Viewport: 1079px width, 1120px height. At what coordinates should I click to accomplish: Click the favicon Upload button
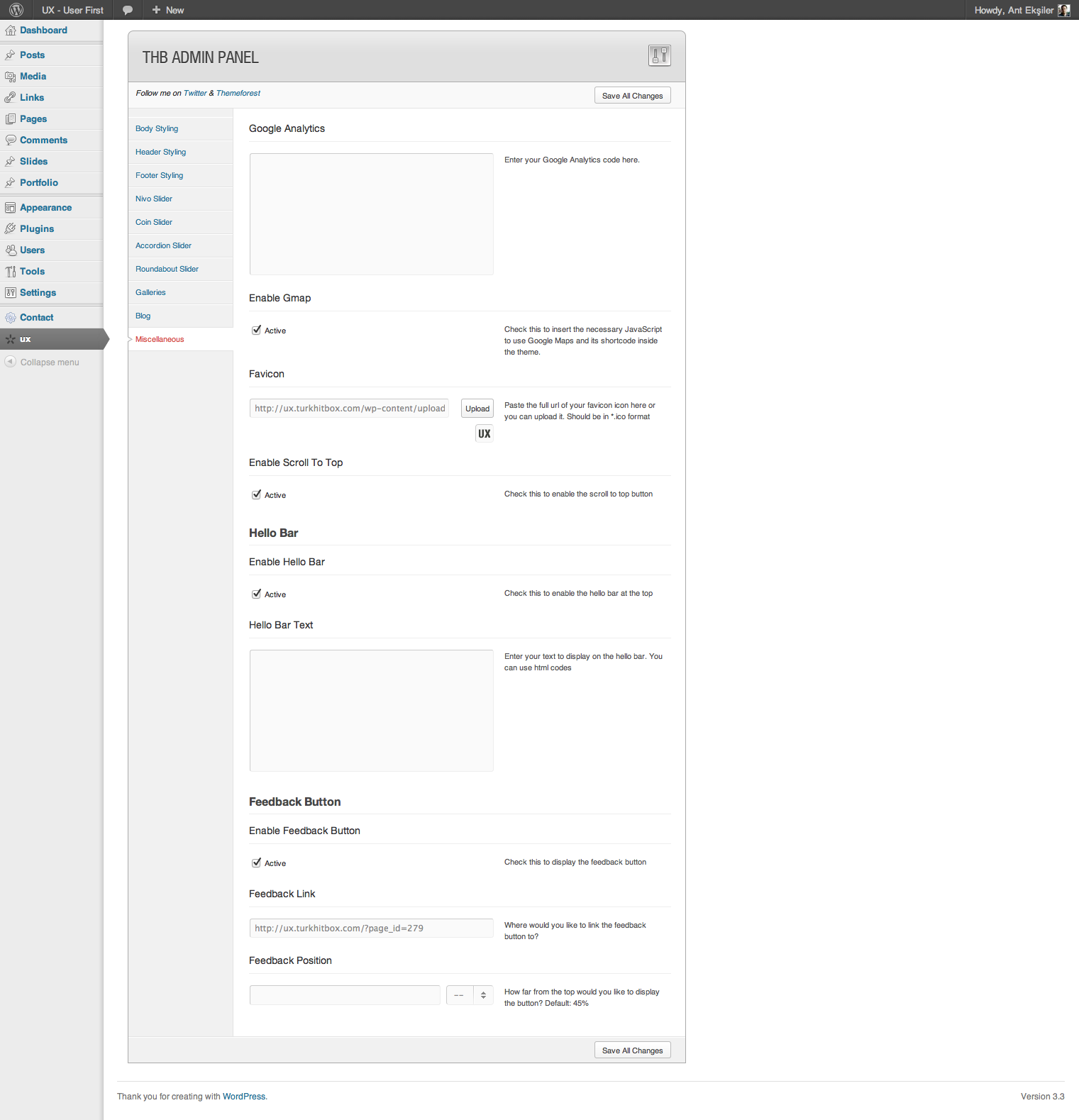click(477, 409)
